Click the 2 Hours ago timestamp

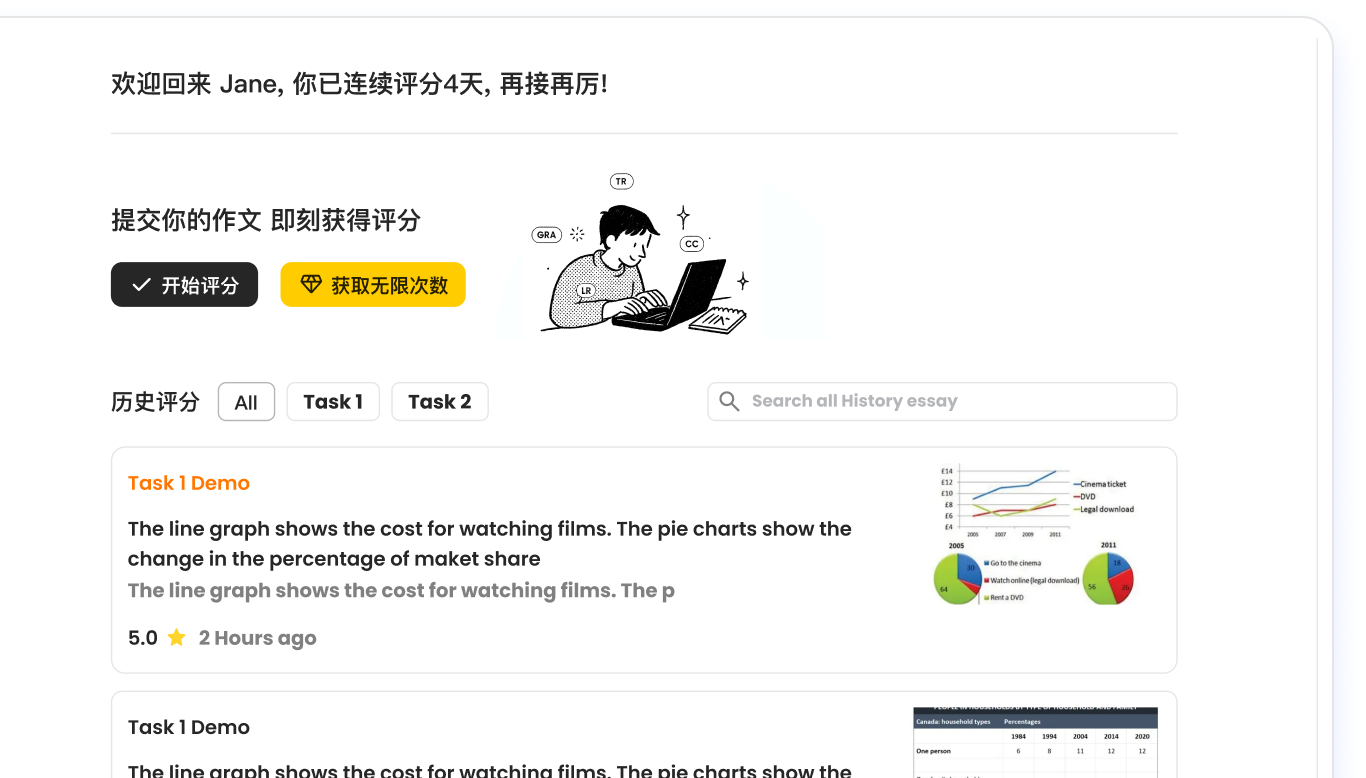point(258,638)
